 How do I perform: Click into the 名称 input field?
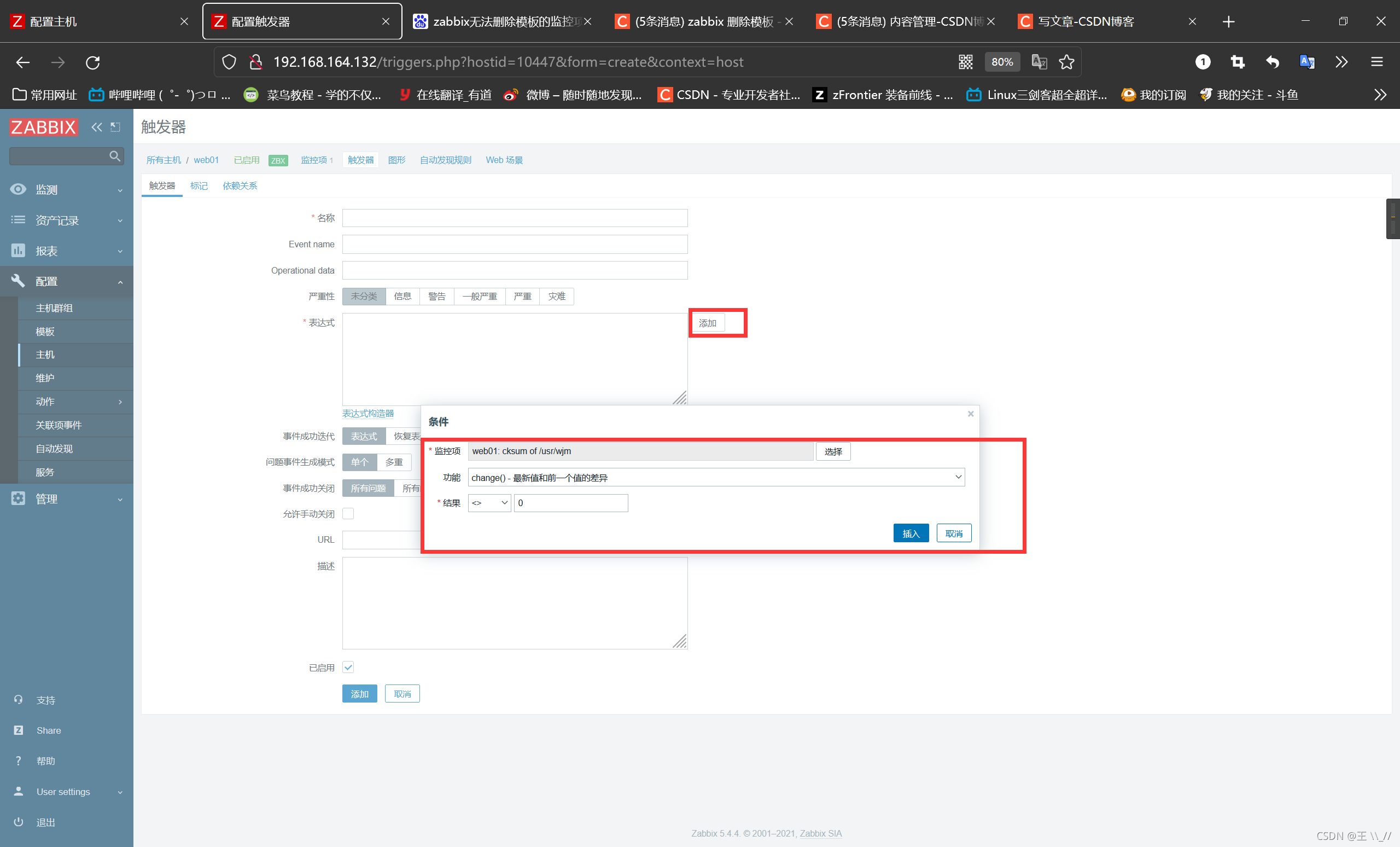pyautogui.click(x=514, y=218)
